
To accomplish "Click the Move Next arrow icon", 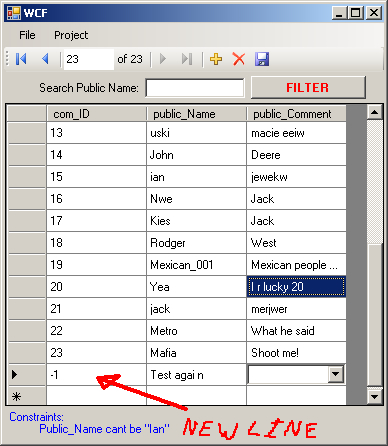I will [163, 59].
